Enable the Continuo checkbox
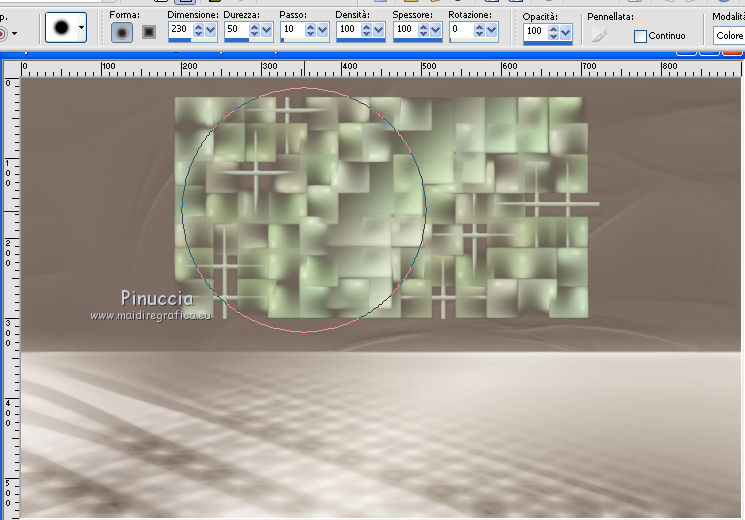Screen dimensions: 745x520 pos(640,36)
